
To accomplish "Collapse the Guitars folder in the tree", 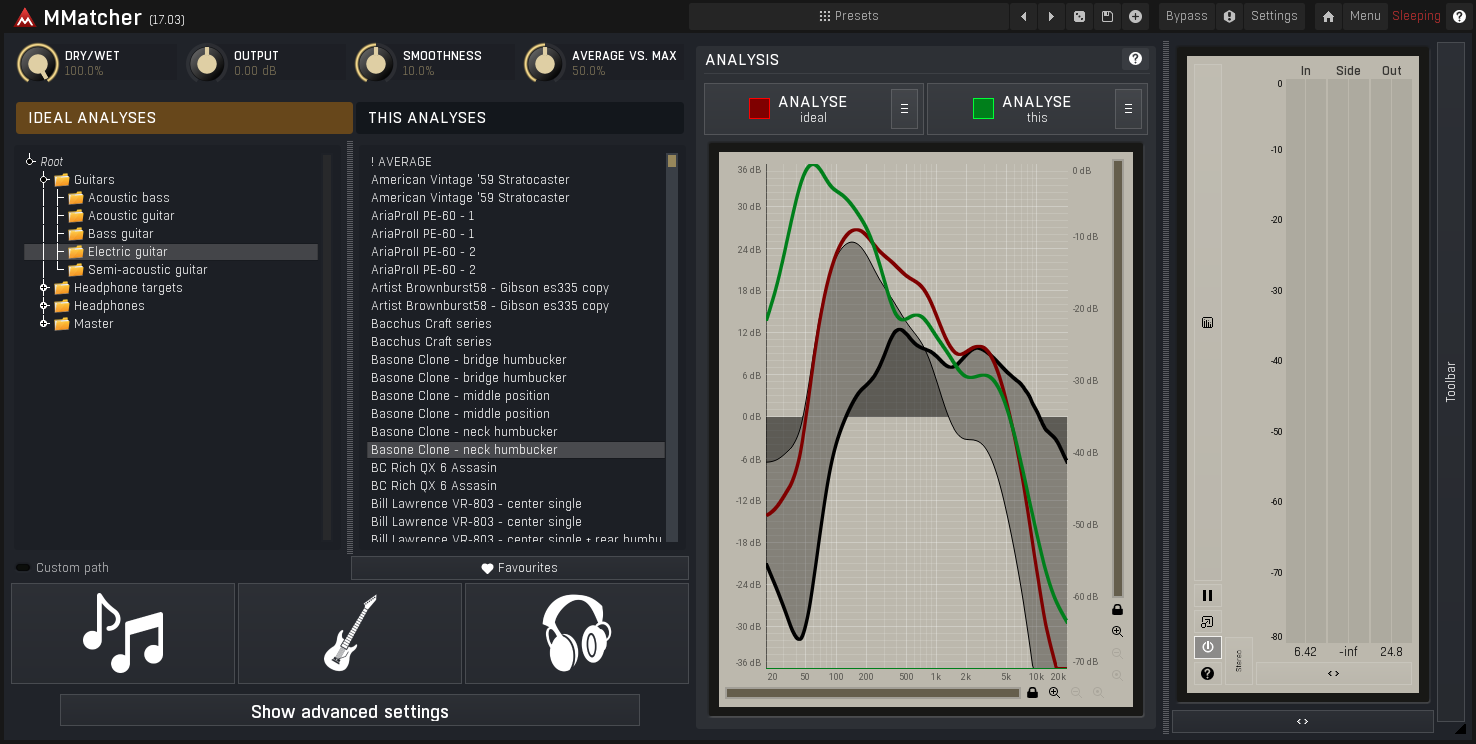I will [x=43, y=179].
